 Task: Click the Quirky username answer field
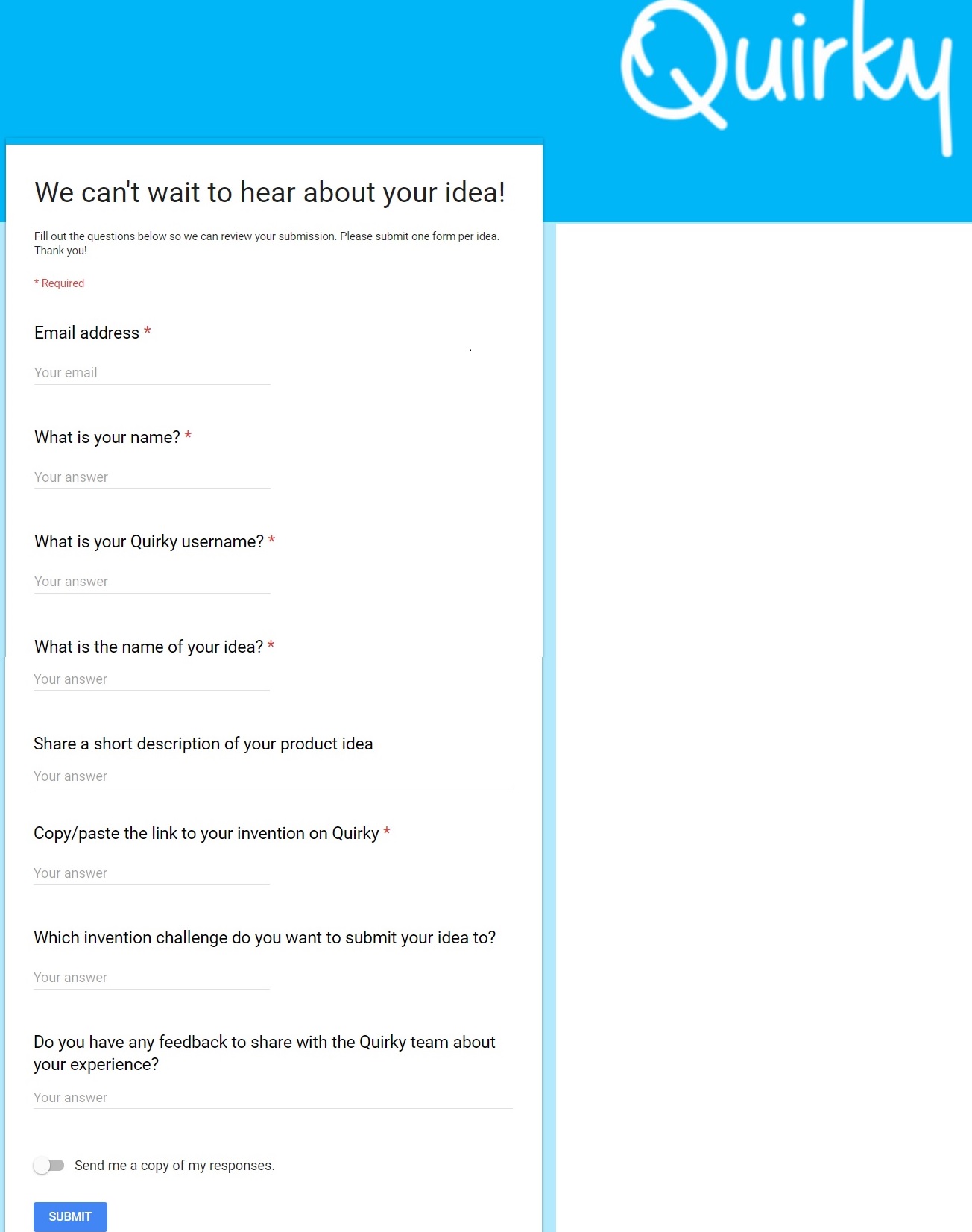click(x=152, y=582)
